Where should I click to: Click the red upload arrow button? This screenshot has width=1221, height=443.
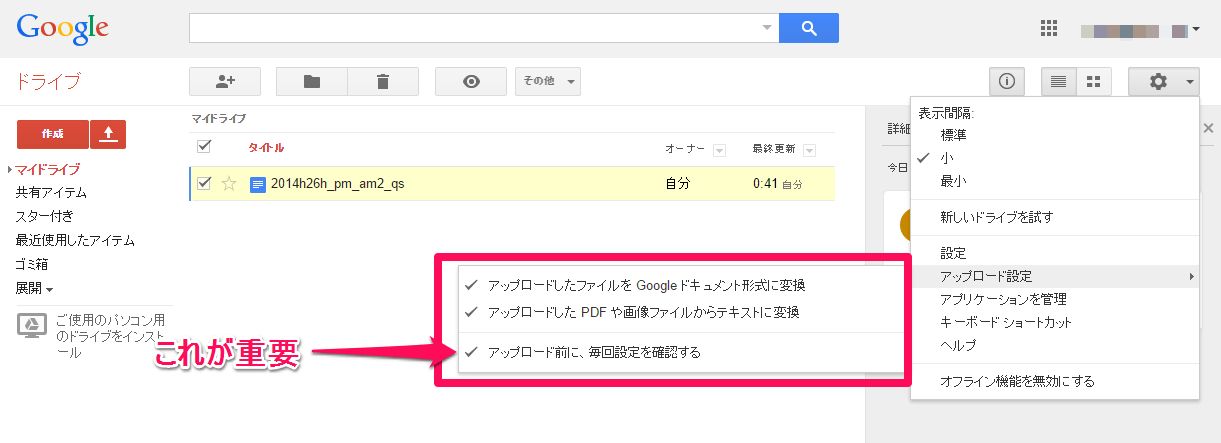(108, 134)
